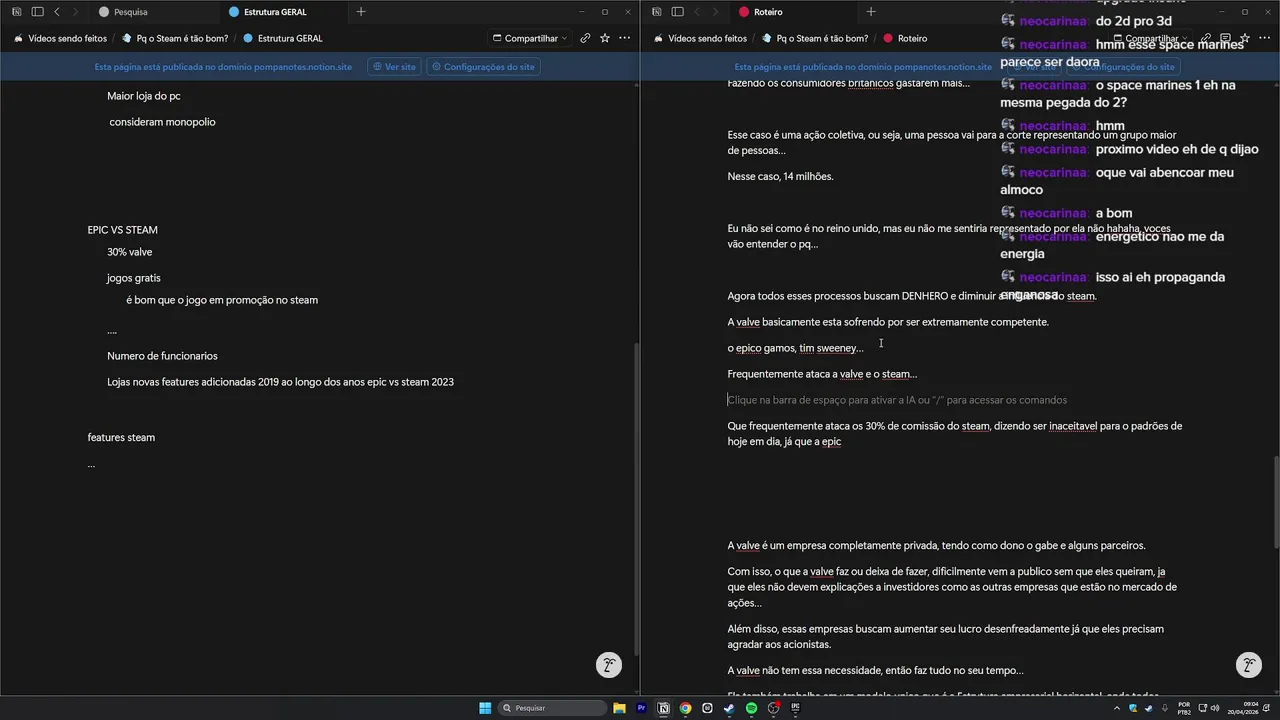Open Epic Games Launcher from the taskbar
This screenshot has width=1280, height=720.
795,708
